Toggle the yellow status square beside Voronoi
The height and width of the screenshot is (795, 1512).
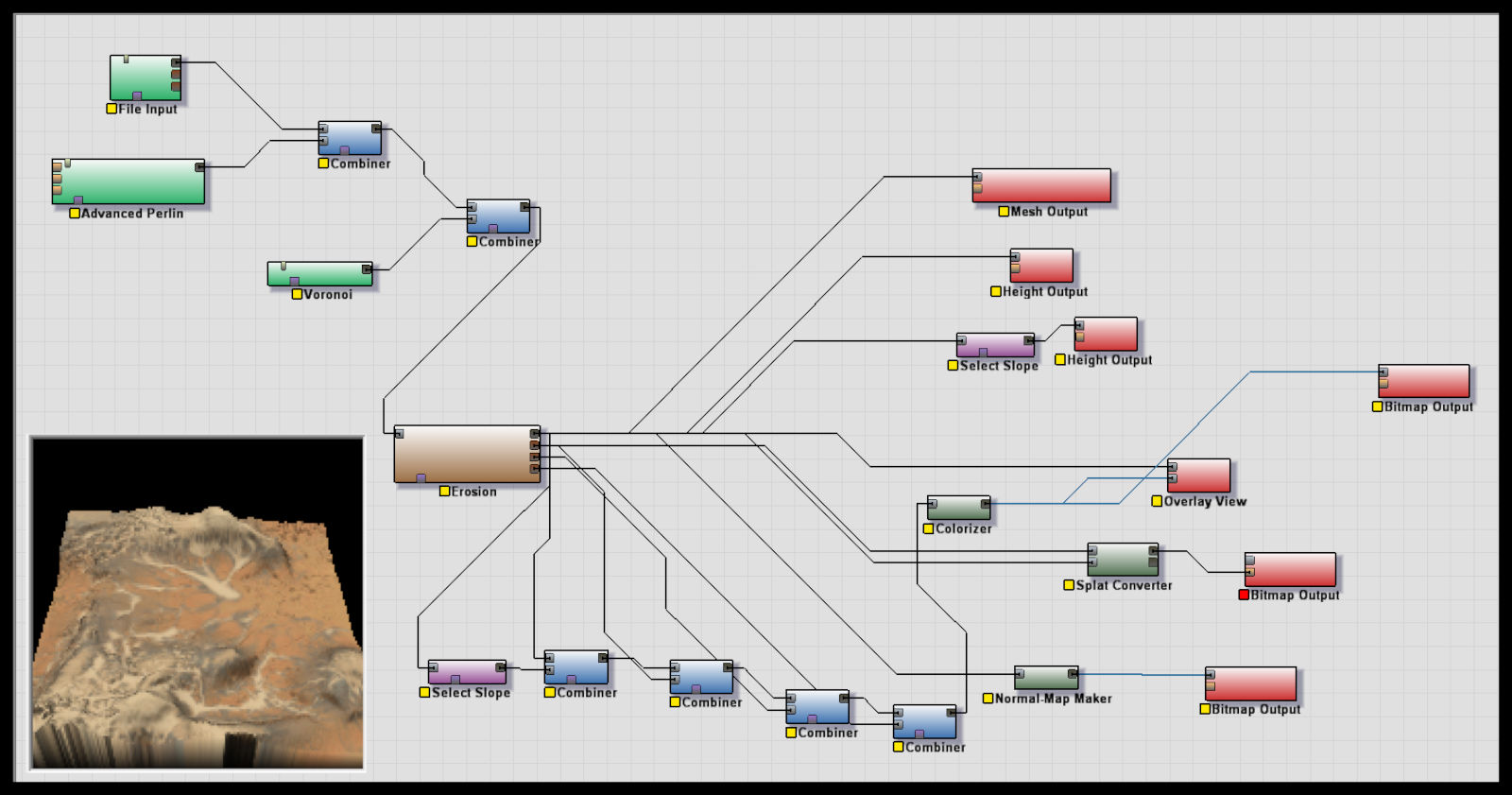[x=297, y=294]
